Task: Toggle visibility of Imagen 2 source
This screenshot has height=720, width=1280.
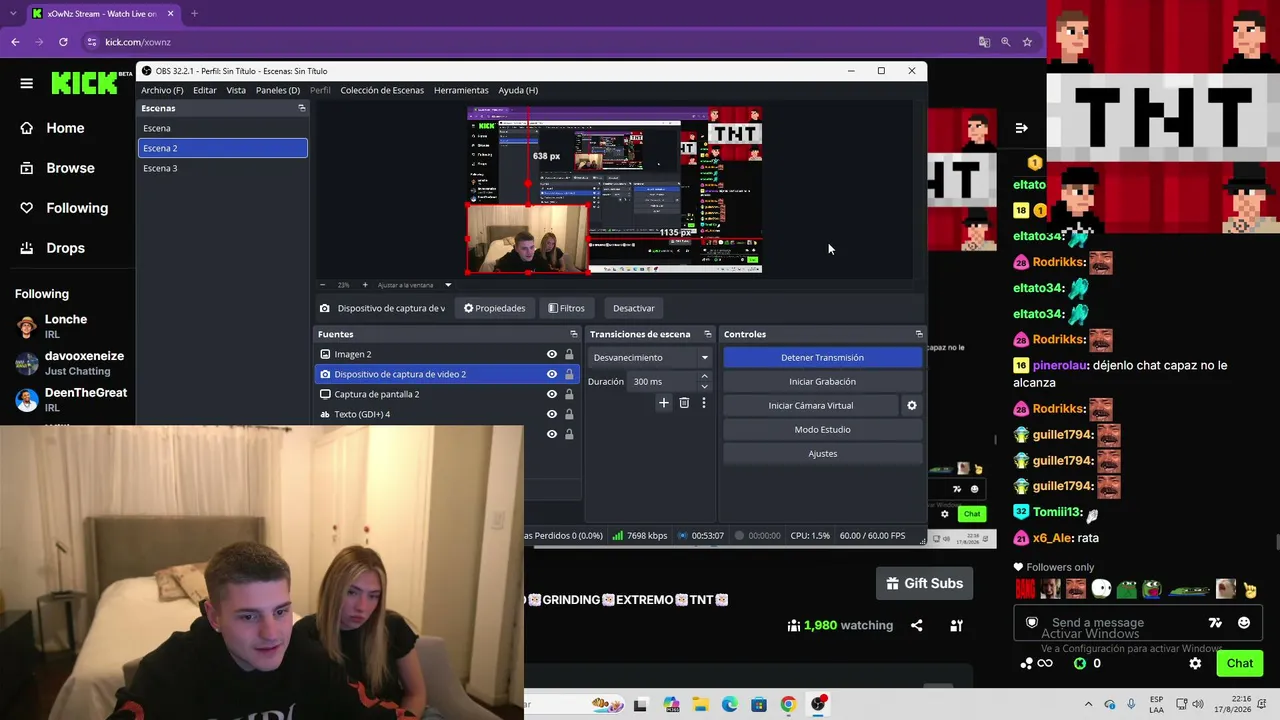Action: tap(551, 354)
